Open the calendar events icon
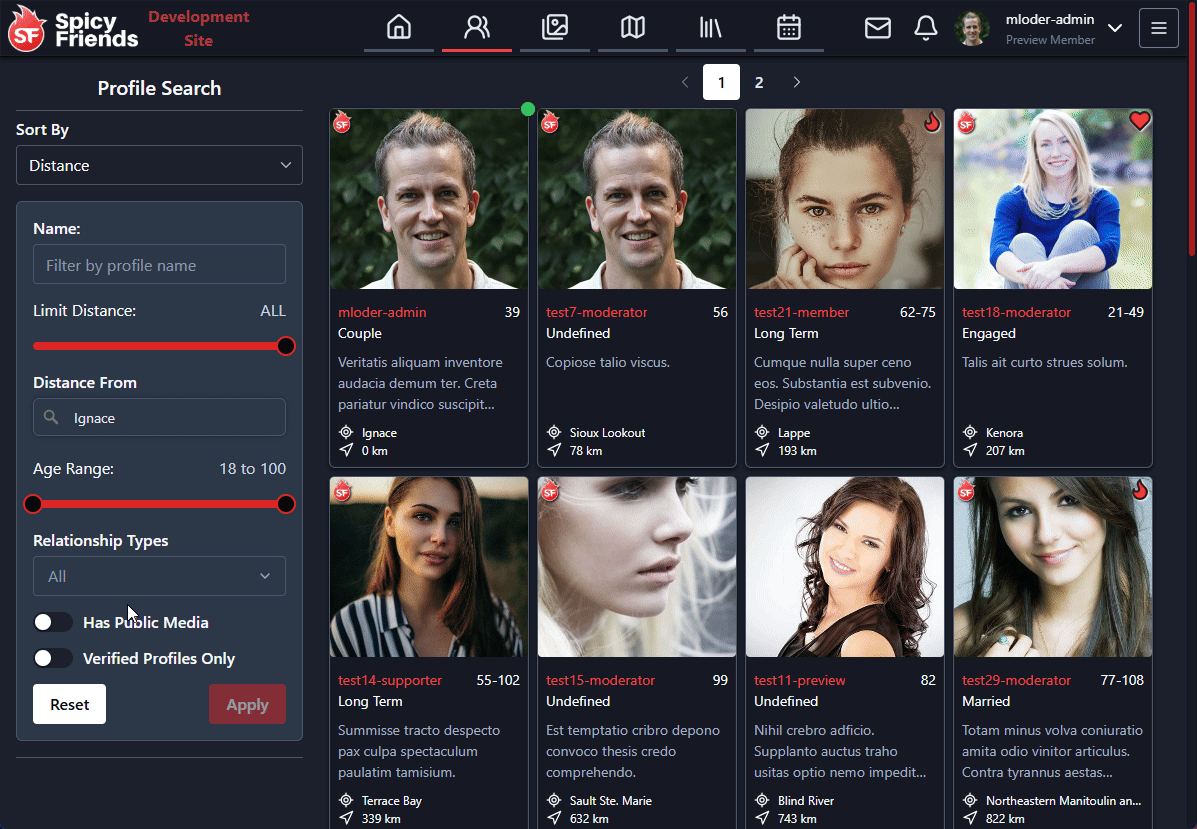1197x829 pixels. (789, 28)
